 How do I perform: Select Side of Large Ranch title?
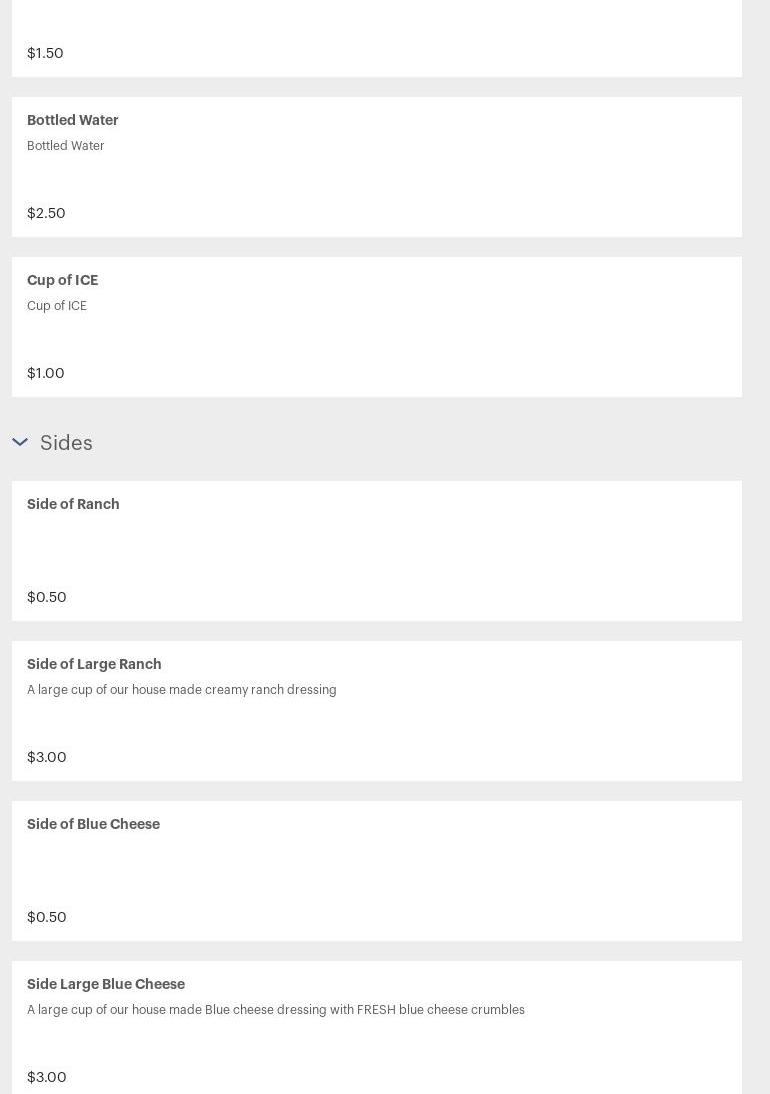pyautogui.click(x=94, y=664)
